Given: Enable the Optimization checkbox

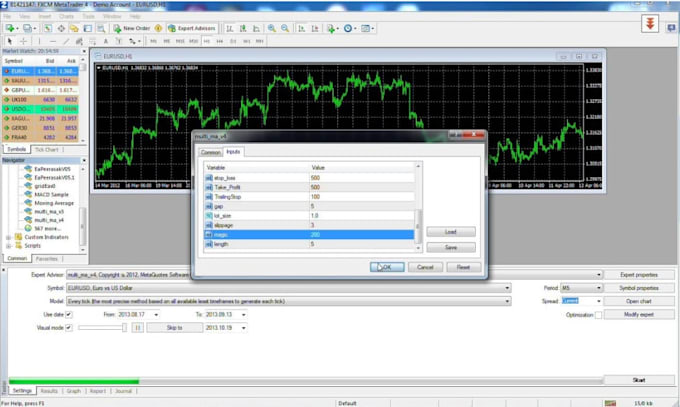Looking at the screenshot, I should [598, 315].
